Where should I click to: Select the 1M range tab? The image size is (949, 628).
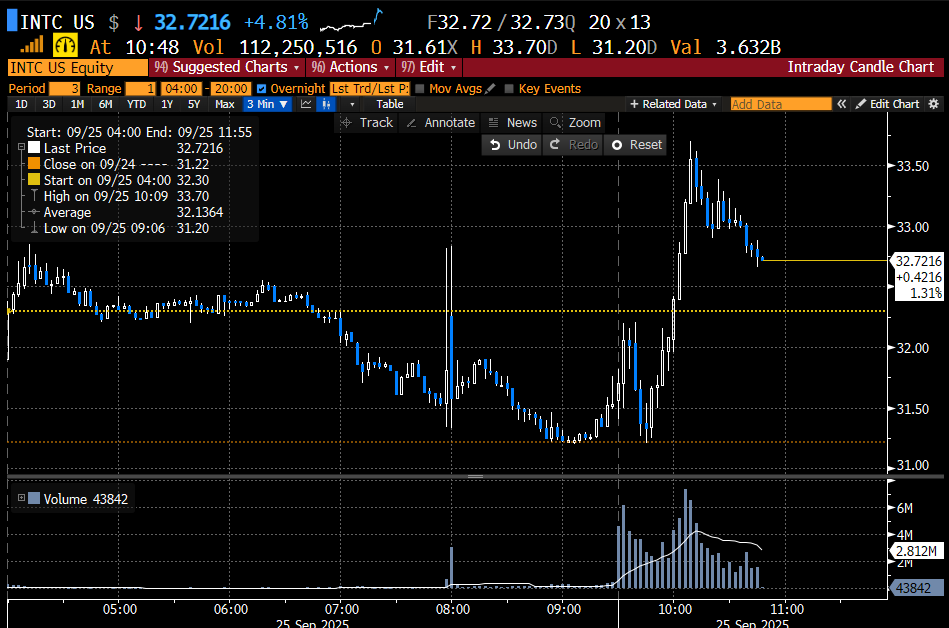77,104
